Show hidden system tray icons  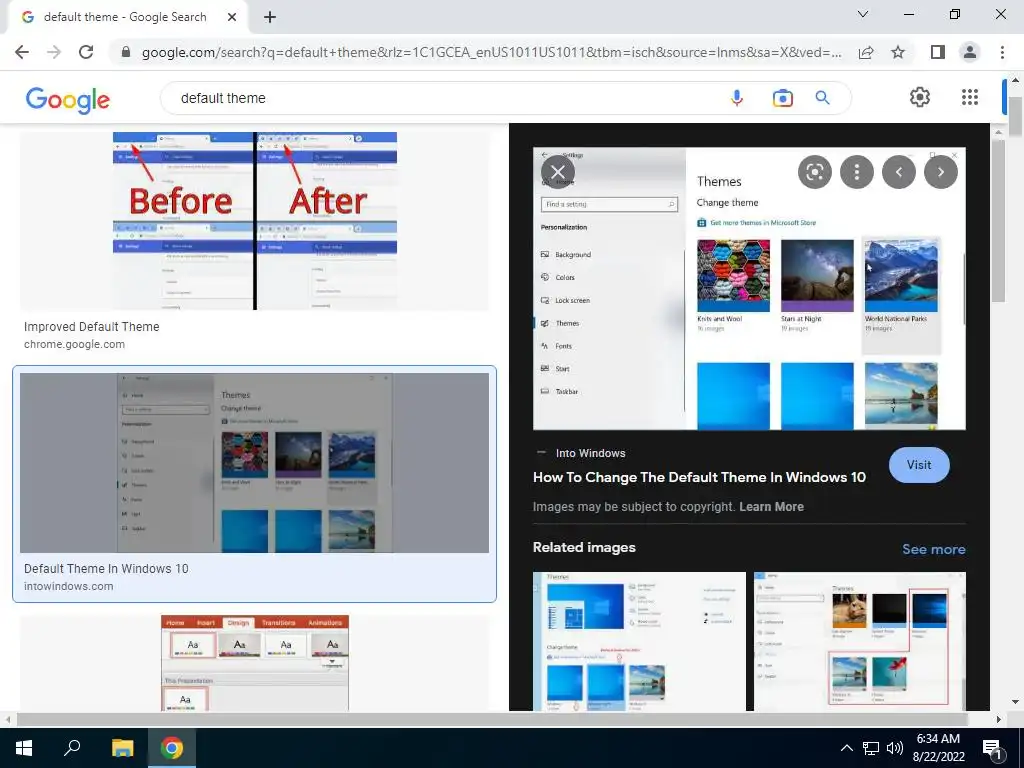(846, 748)
